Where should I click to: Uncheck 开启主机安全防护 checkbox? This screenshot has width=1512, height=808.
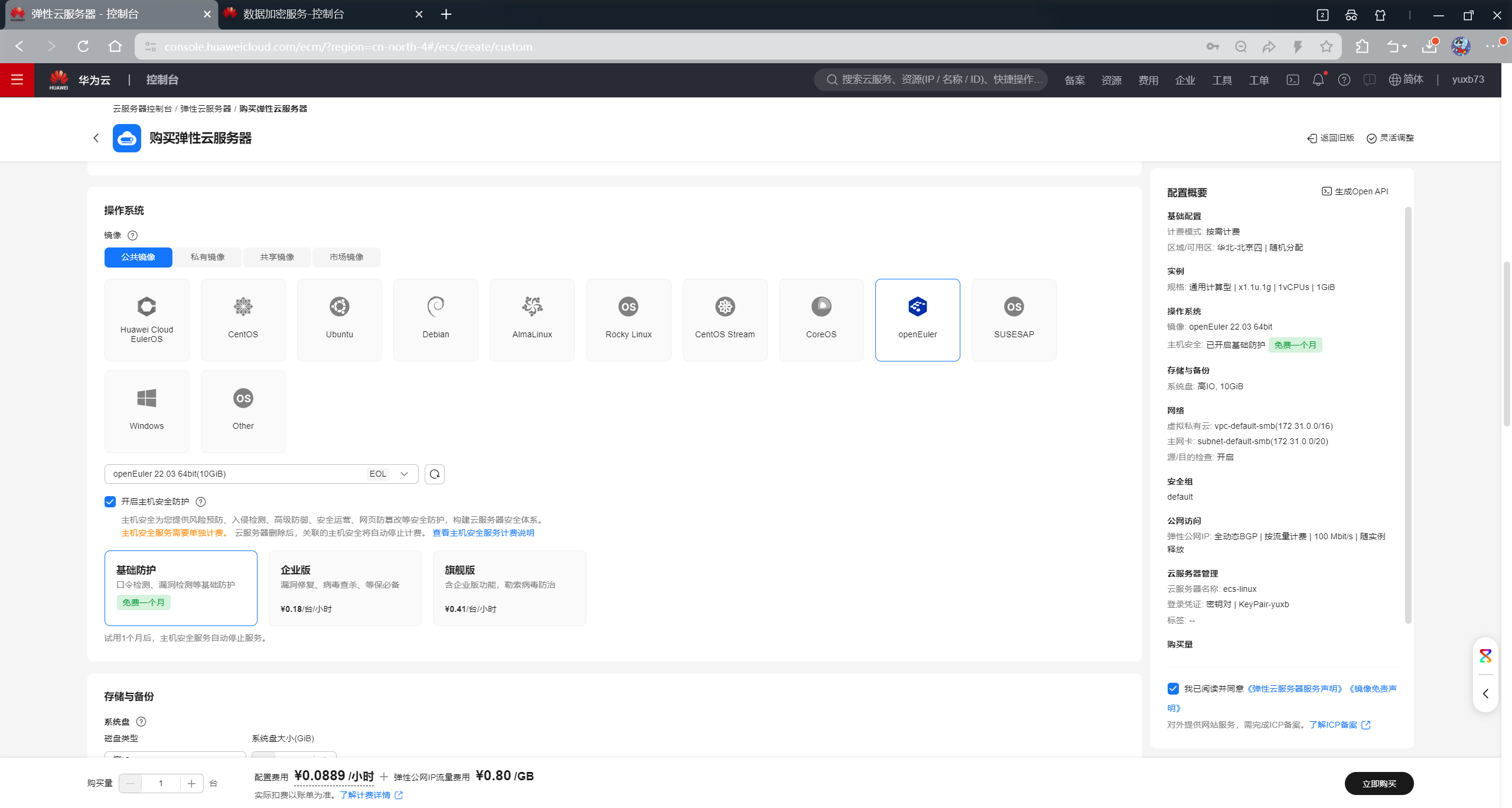(x=110, y=501)
